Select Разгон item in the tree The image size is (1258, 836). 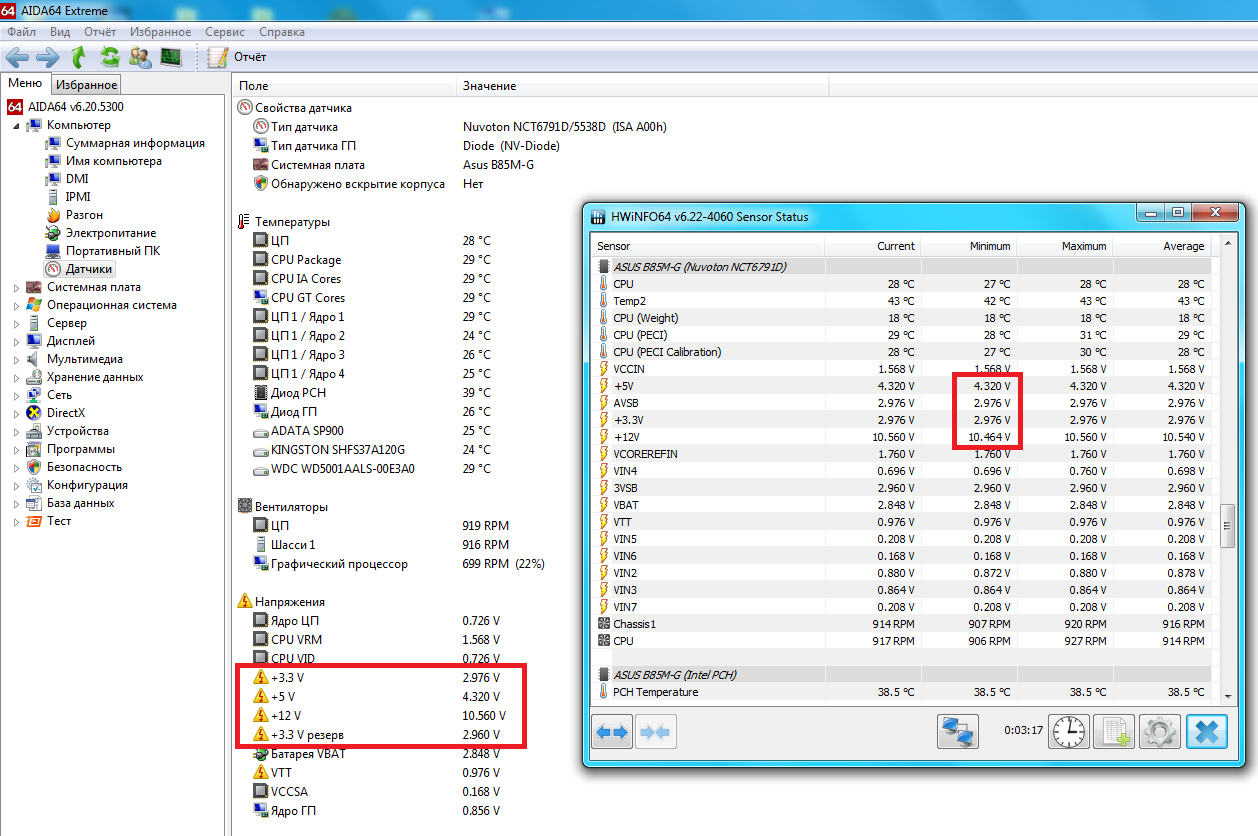coord(84,215)
